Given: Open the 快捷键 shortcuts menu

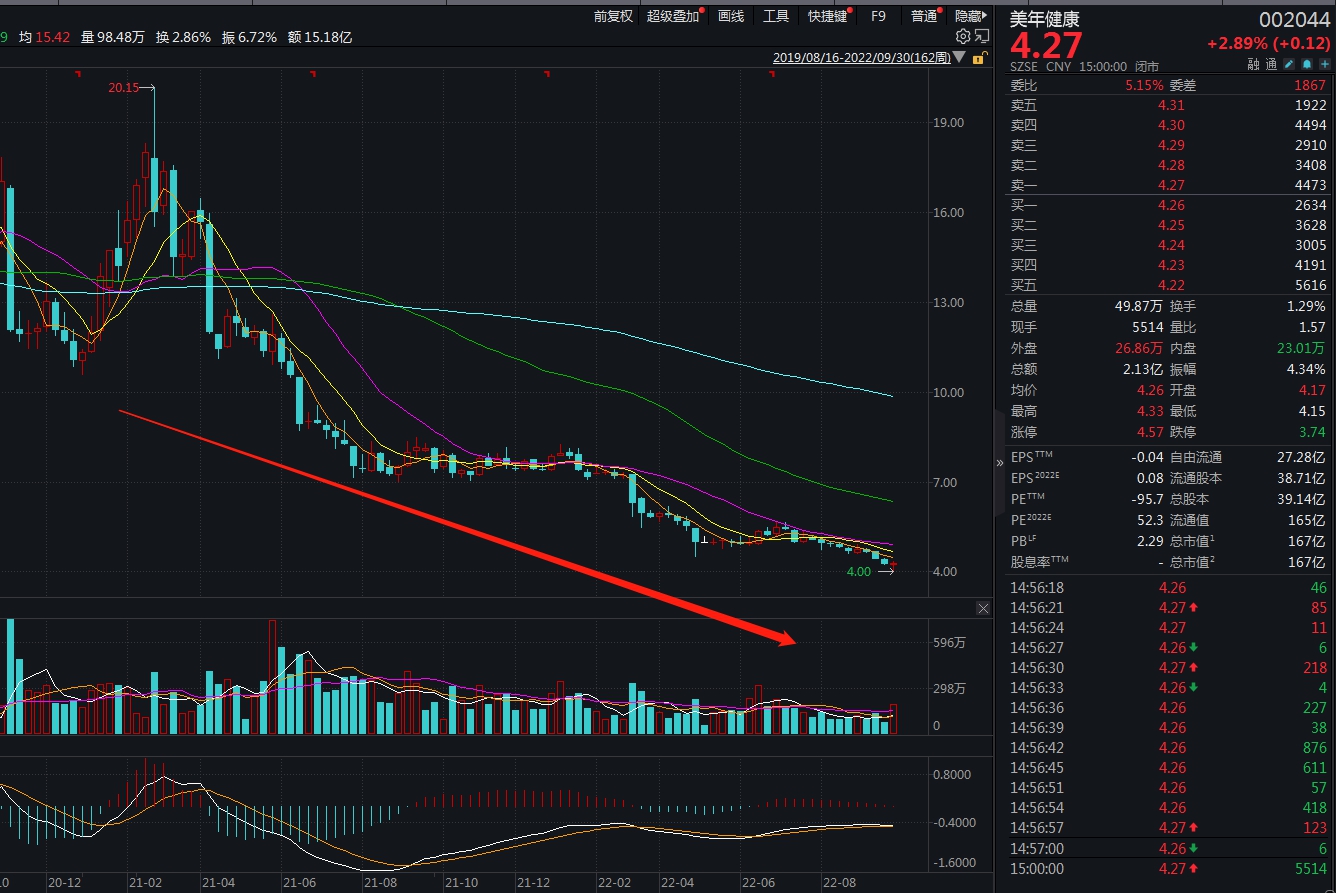Looking at the screenshot, I should click(x=828, y=16).
